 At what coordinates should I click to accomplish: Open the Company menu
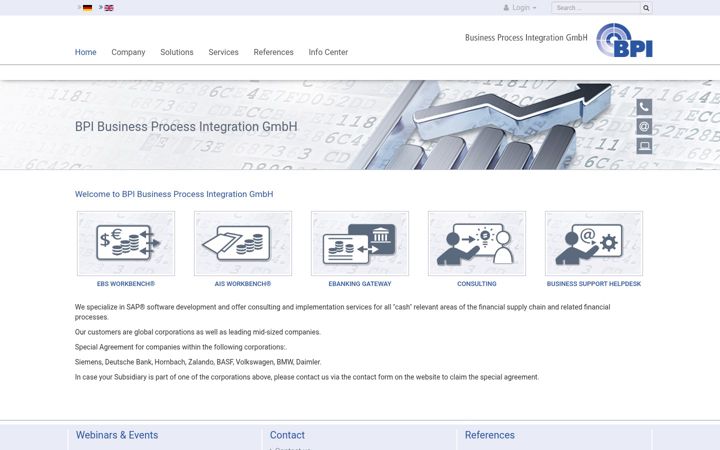pyautogui.click(x=128, y=52)
